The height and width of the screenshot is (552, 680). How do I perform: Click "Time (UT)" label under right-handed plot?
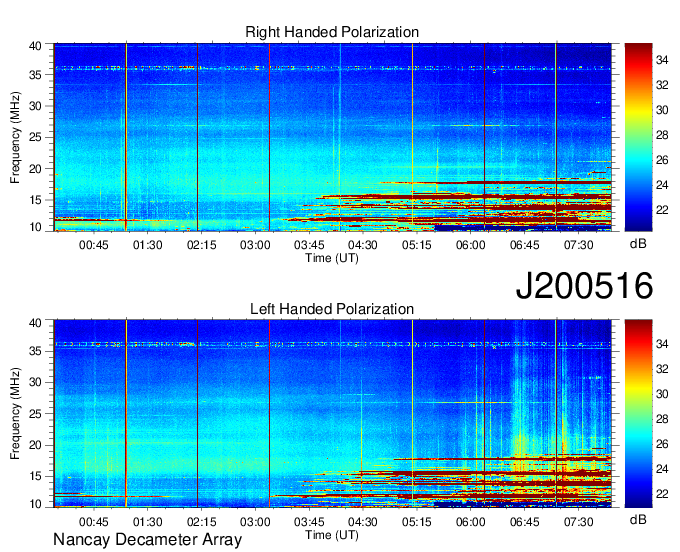click(x=332, y=258)
